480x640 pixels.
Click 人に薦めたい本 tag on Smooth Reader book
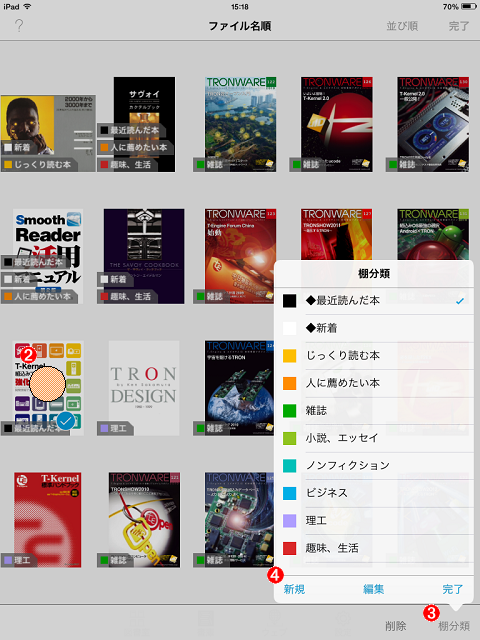point(39,296)
